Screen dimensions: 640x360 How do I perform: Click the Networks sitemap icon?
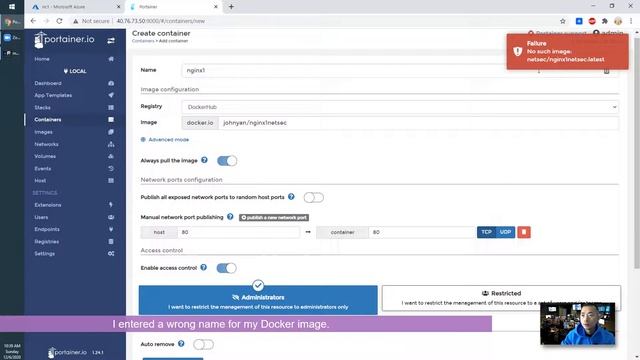tap(111, 144)
